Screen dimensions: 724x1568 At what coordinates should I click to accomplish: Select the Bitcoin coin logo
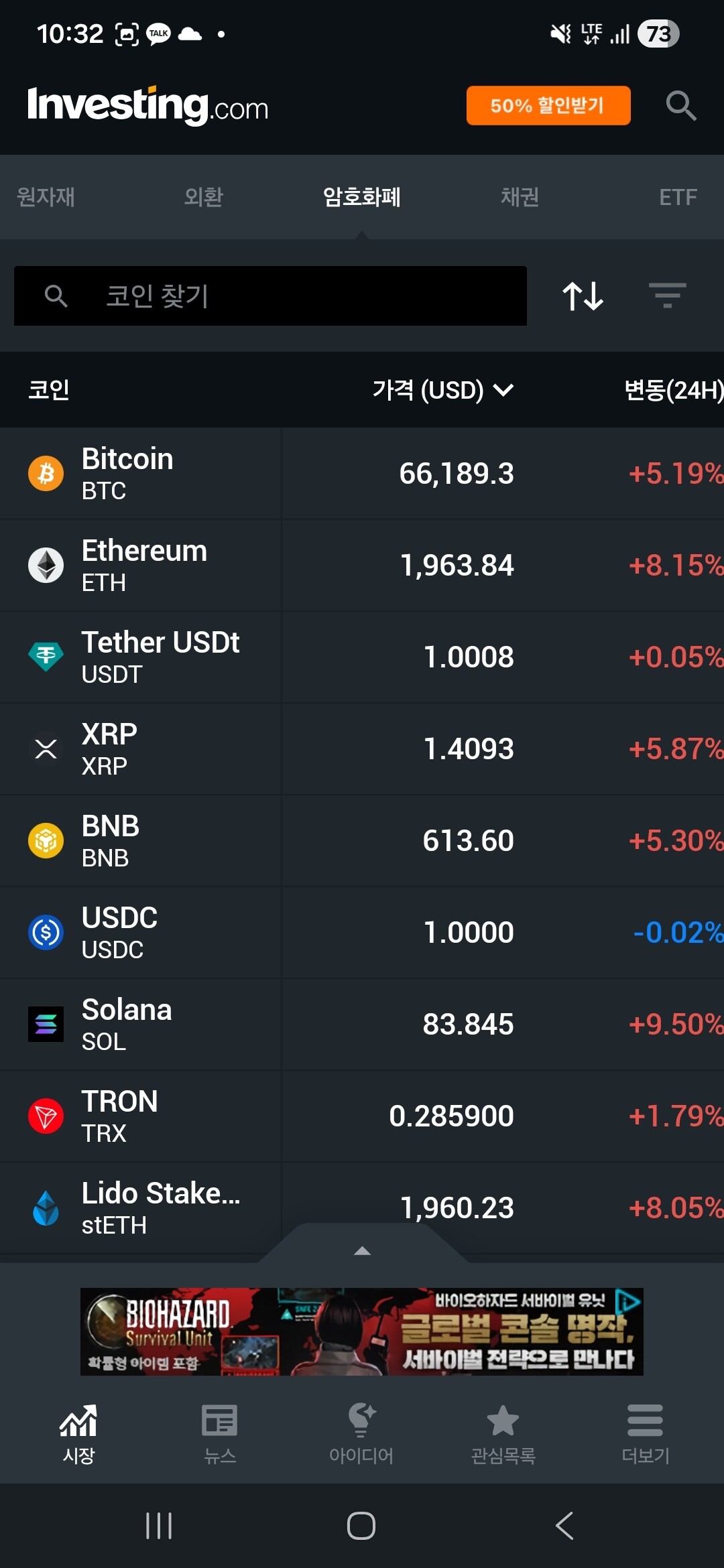pos(46,473)
